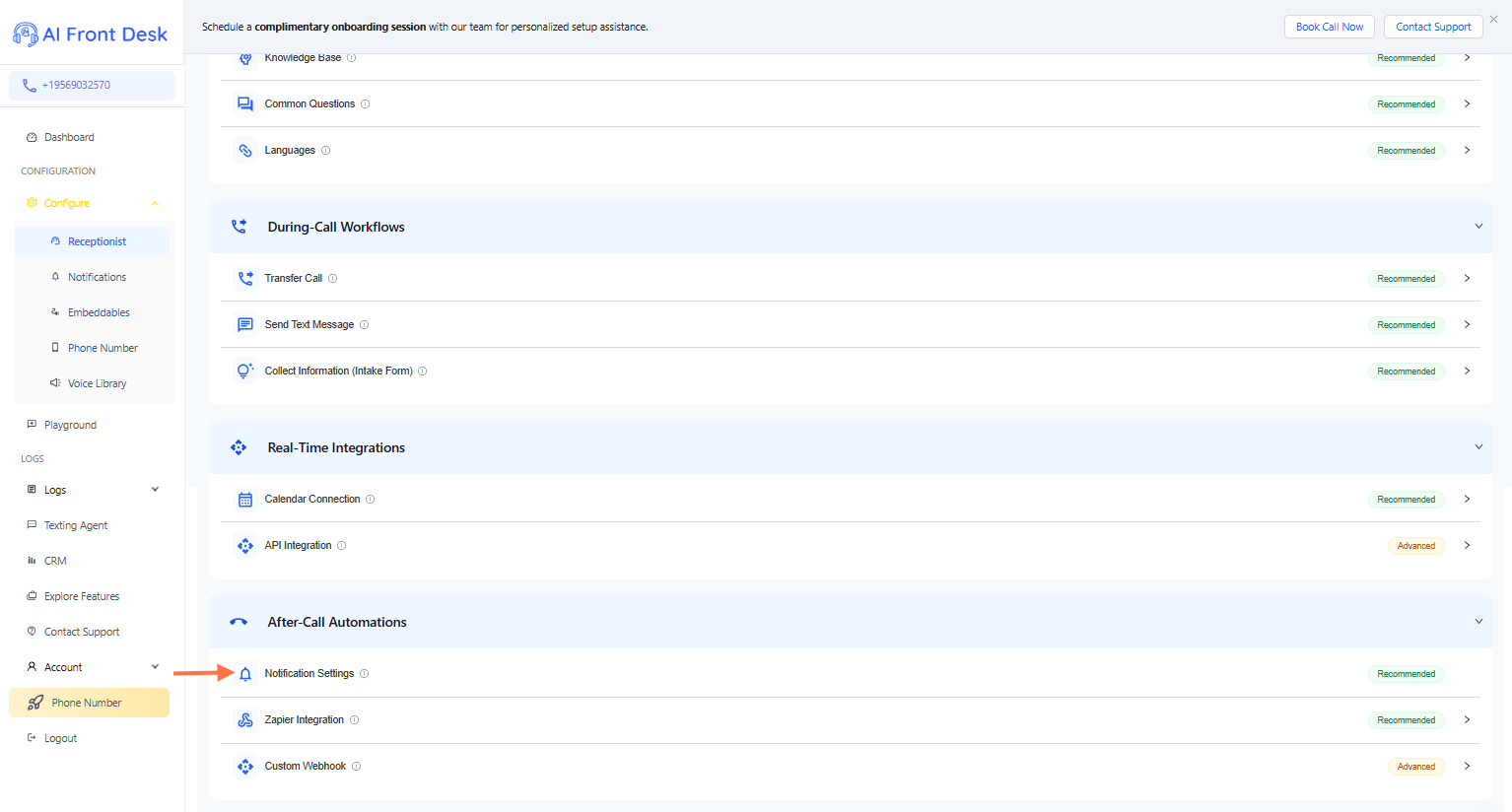Click the highlighted Phone Number rocket button
The height and width of the screenshot is (812, 1512).
click(x=90, y=703)
